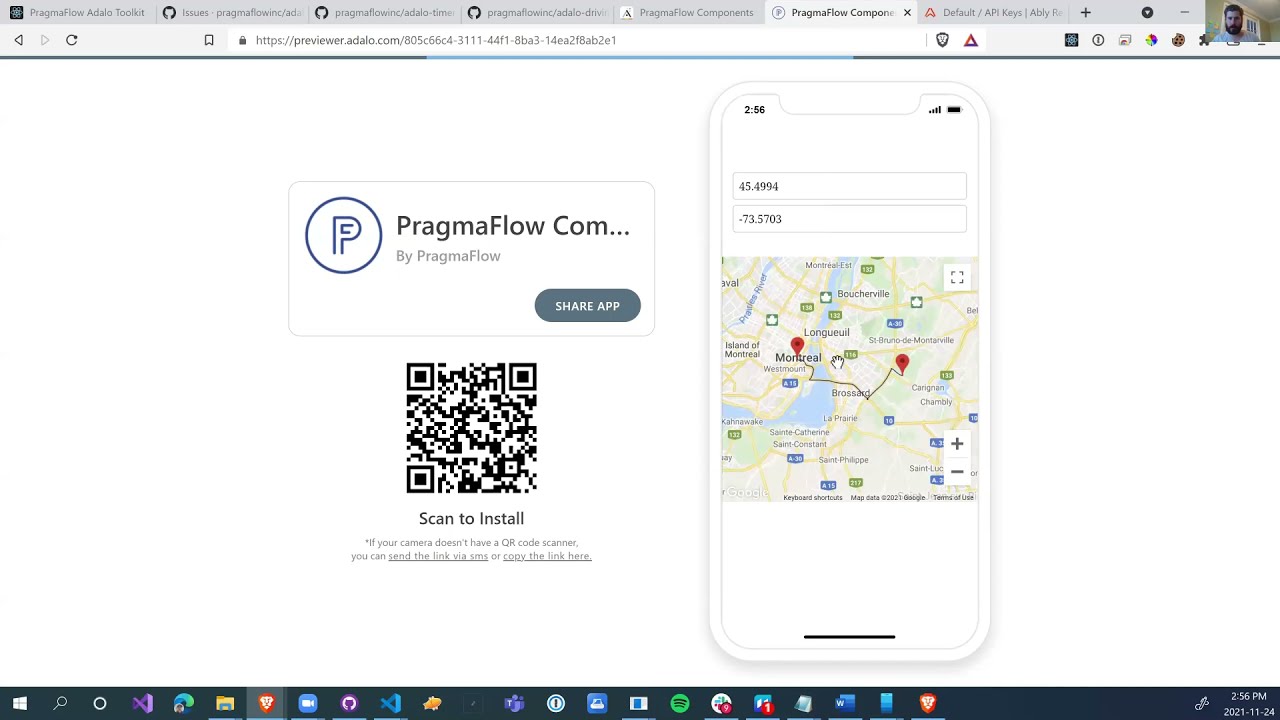Open Brave Rewards triangle icon
The height and width of the screenshot is (720, 1280).
click(x=971, y=40)
